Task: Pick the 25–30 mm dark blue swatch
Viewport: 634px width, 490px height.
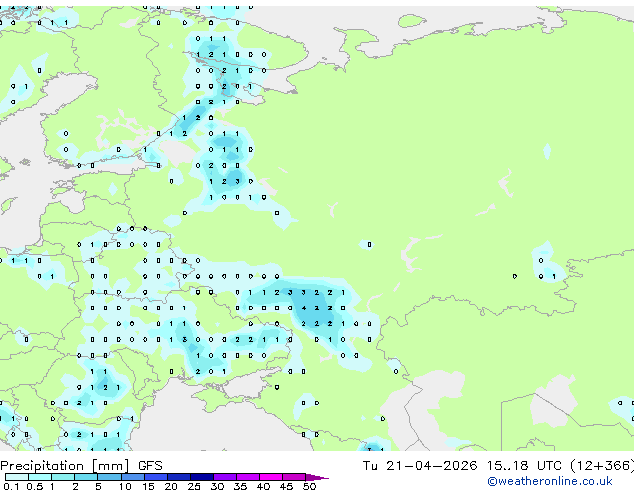Action: click(201, 477)
